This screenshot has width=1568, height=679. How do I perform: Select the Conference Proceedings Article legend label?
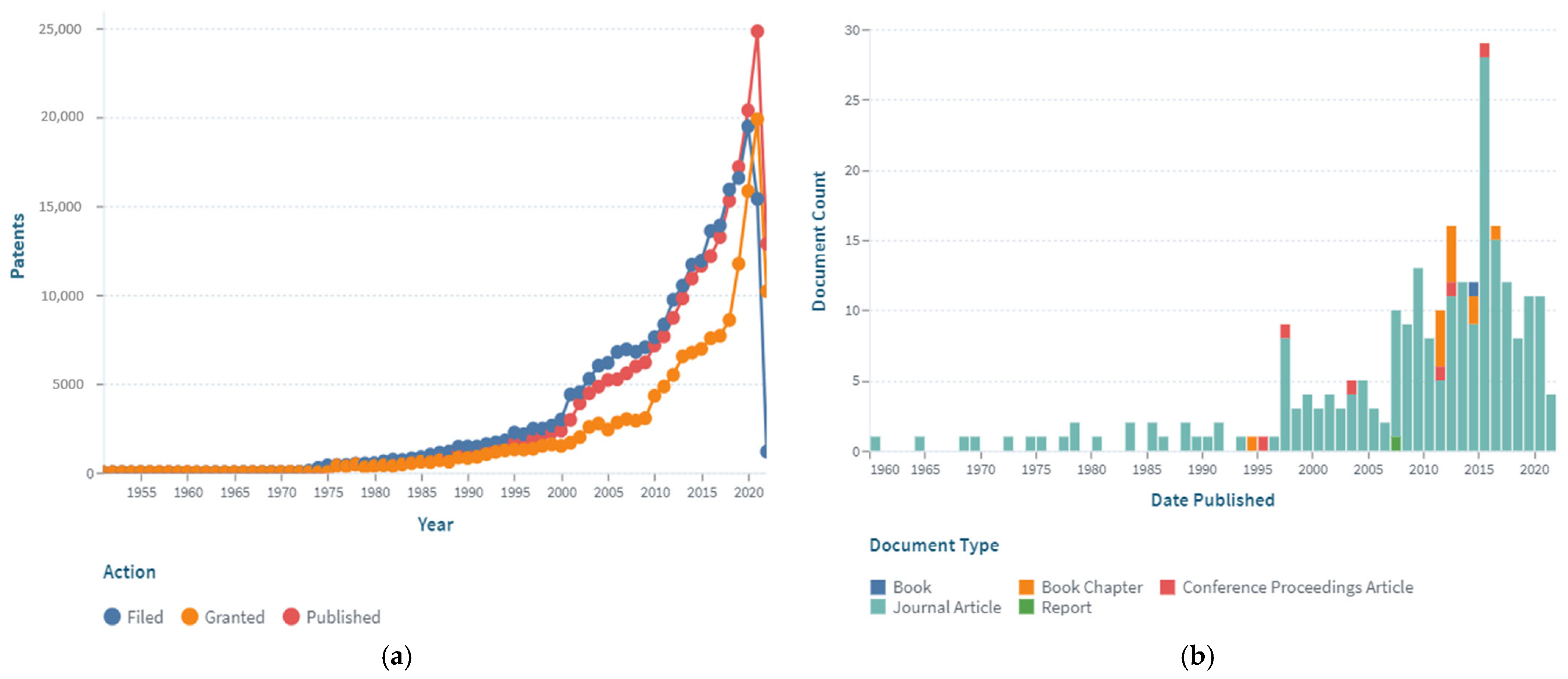(x=1298, y=587)
